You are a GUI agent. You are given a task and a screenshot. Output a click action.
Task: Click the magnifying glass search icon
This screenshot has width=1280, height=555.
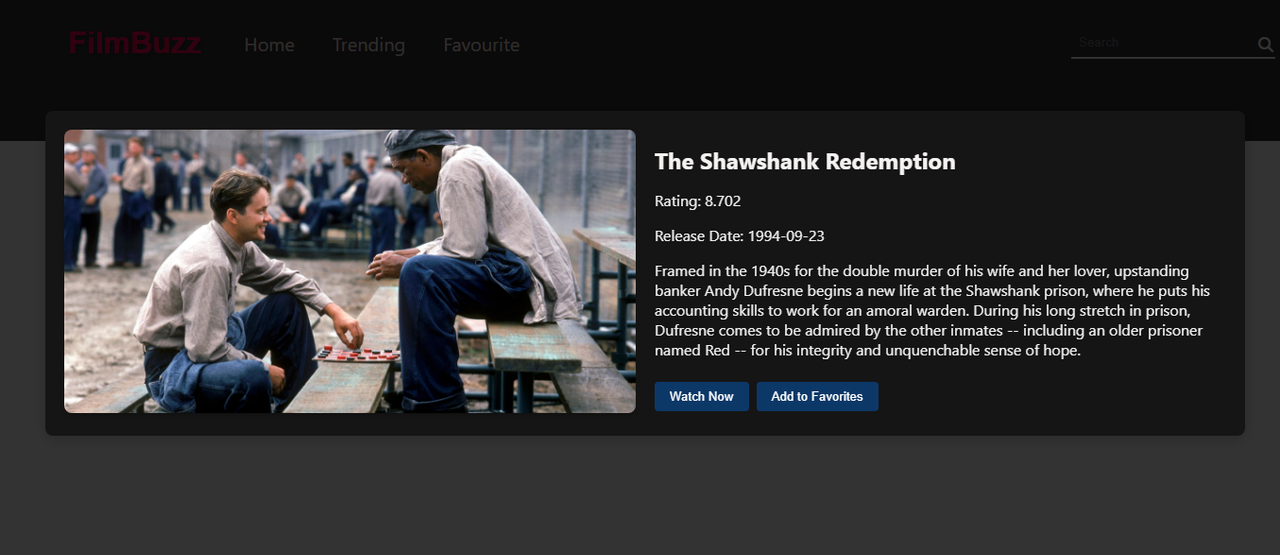[x=1265, y=45]
